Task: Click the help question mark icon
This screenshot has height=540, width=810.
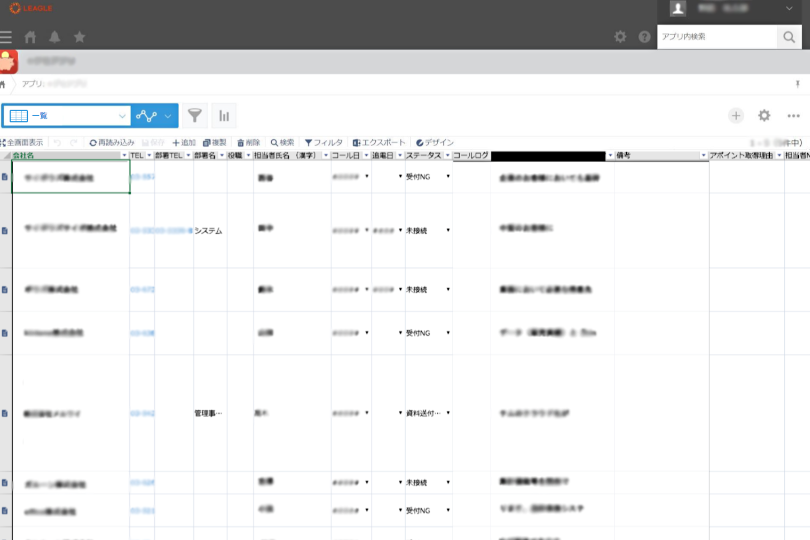Action: [x=644, y=37]
